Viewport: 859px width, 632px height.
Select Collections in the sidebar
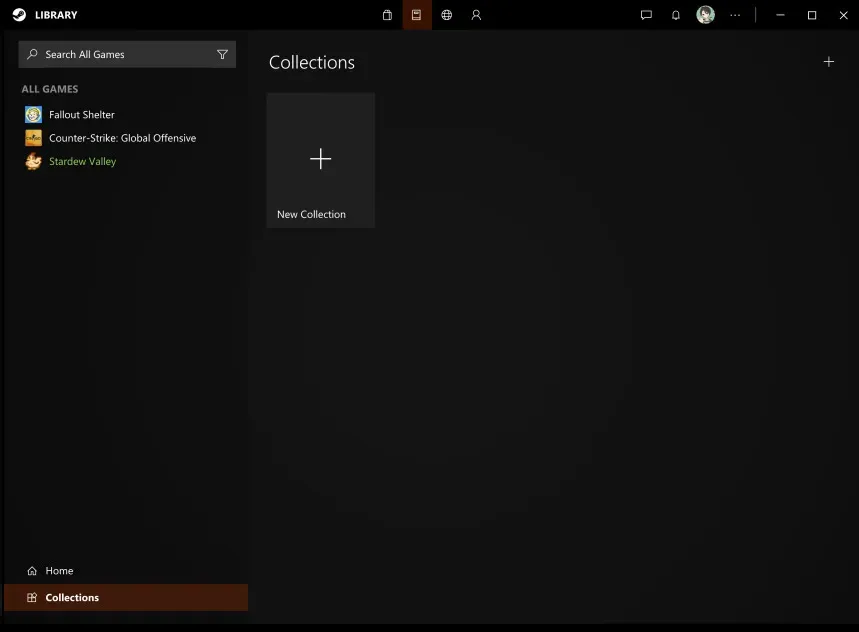[x=72, y=598]
